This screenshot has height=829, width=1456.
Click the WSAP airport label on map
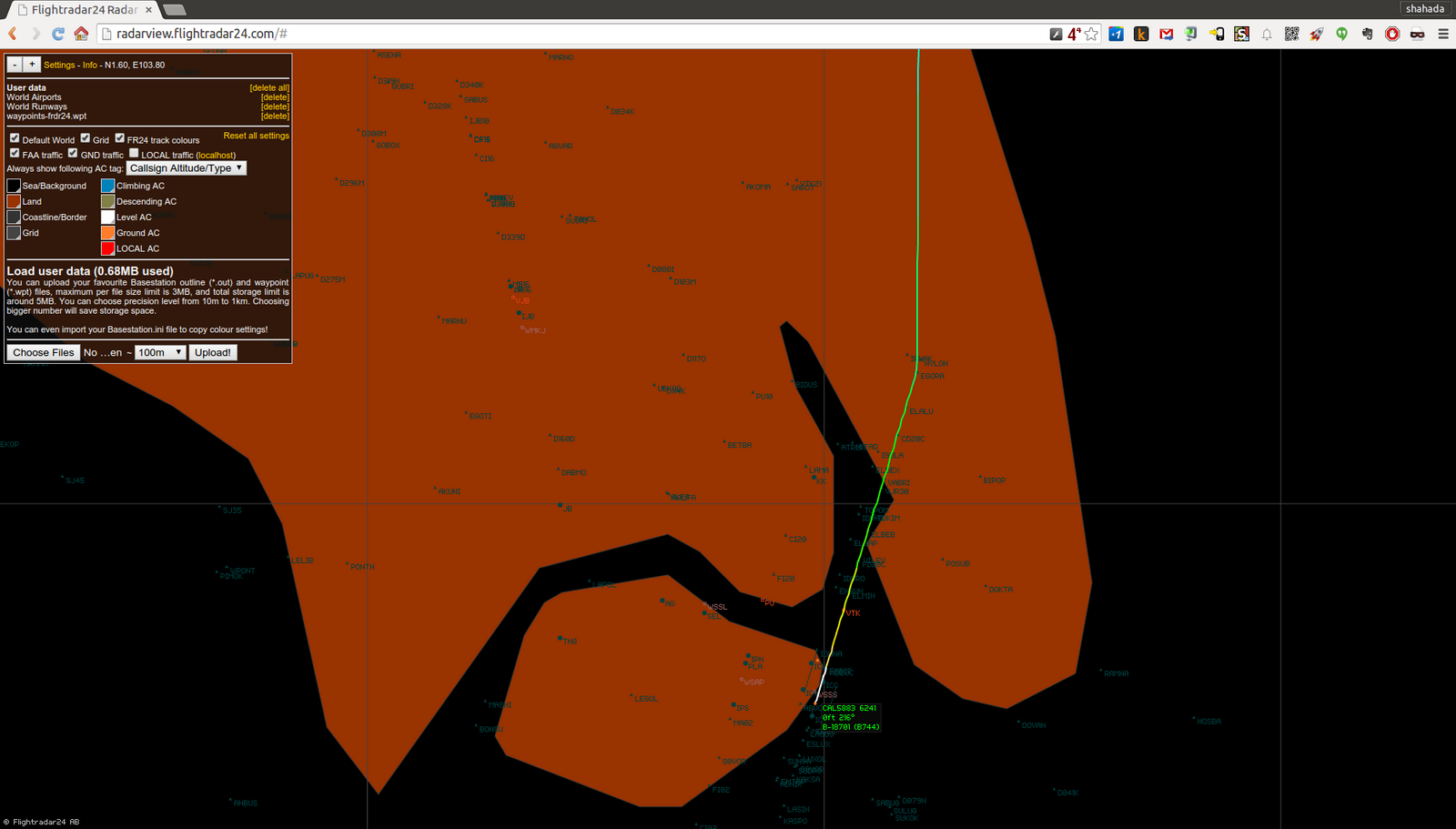(752, 682)
